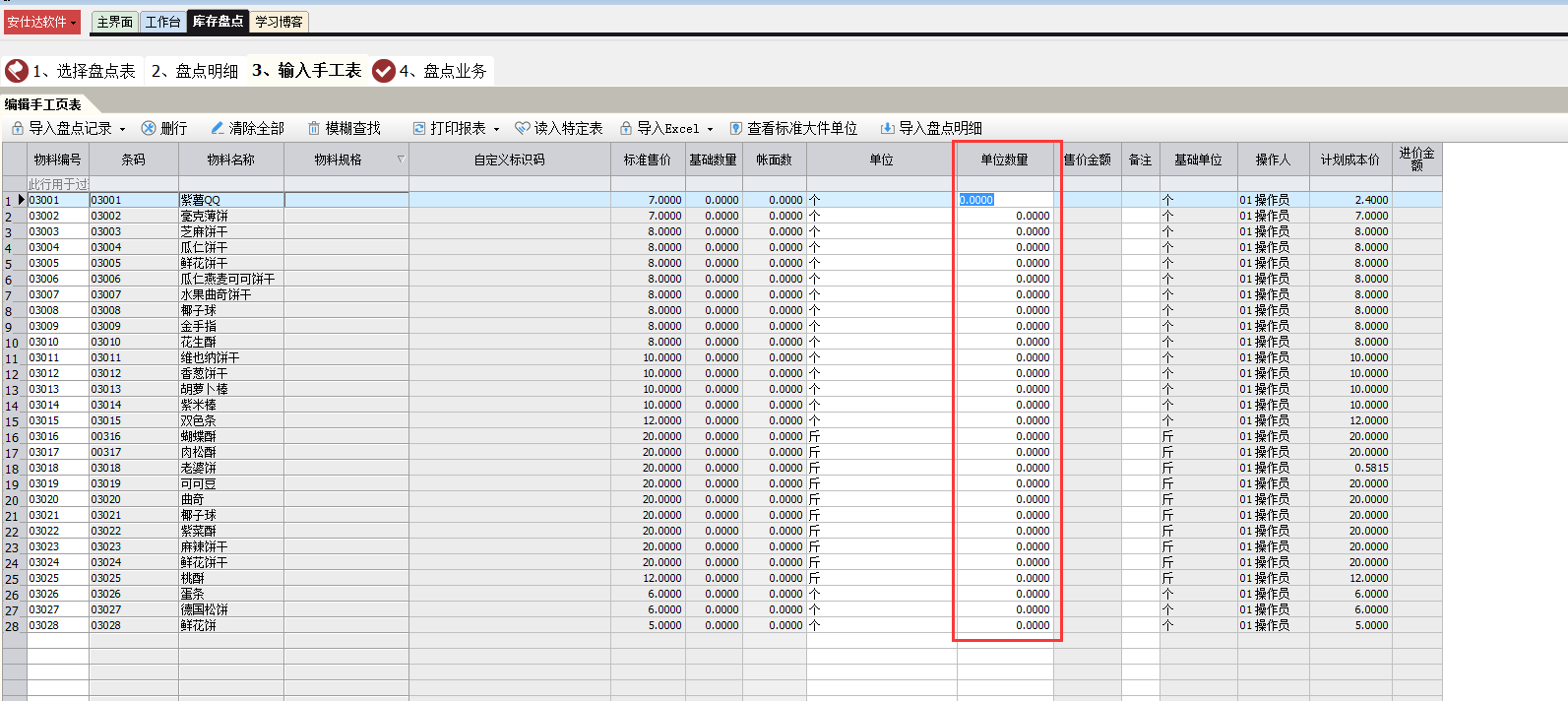View standard units via 查看标准大件单位 label
1568x701 pixels.
point(802,128)
